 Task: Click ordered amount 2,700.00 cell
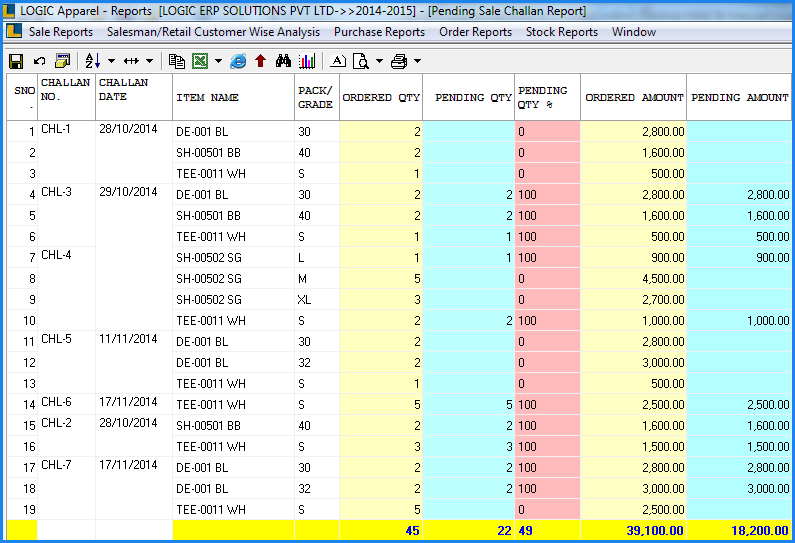(x=634, y=300)
